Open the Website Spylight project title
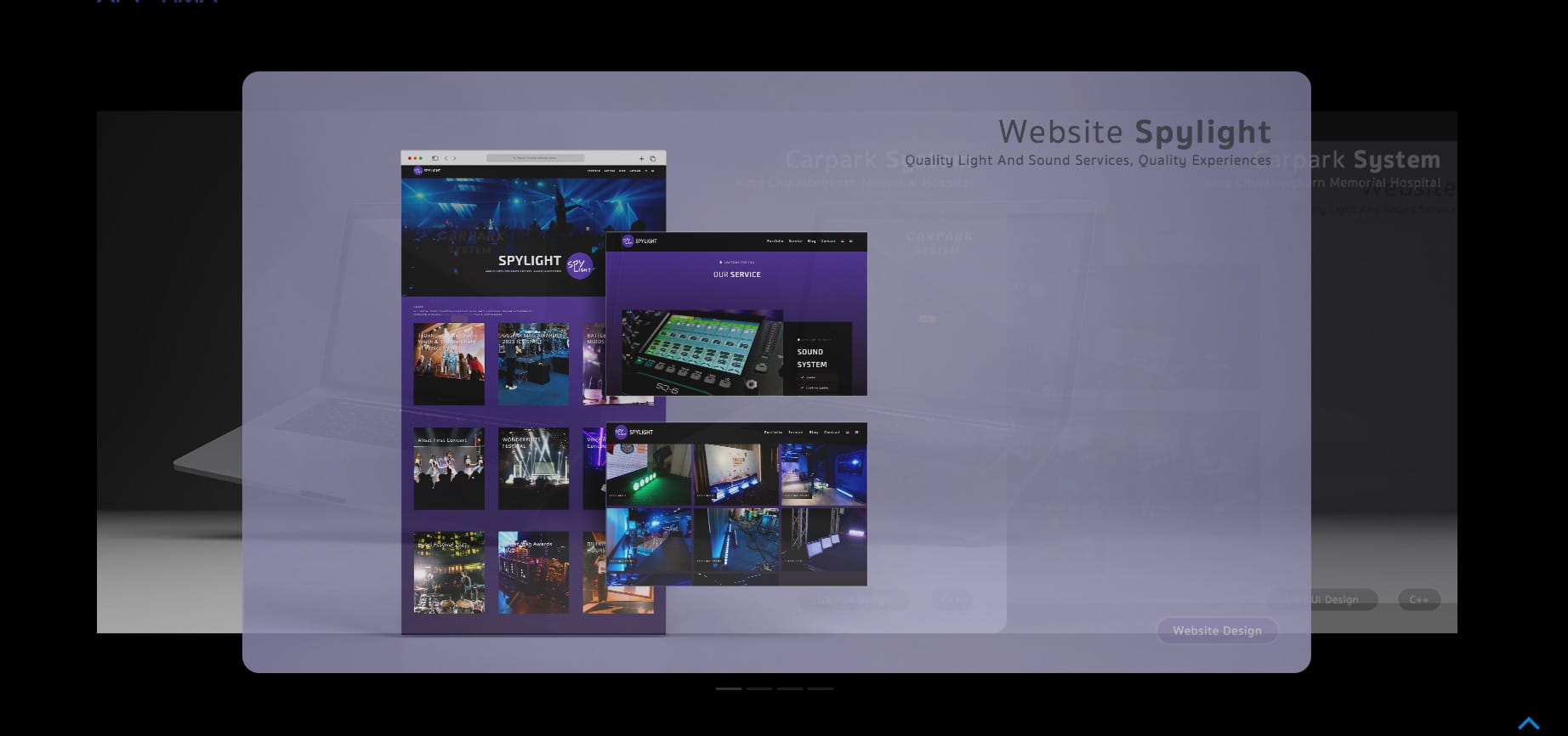1568x736 pixels. point(1133,132)
